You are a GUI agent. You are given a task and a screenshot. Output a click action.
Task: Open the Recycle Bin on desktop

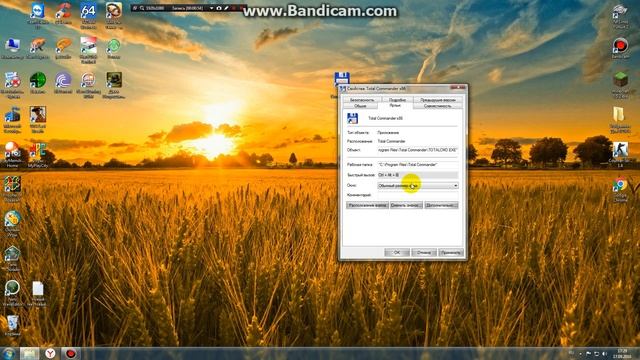[12, 323]
